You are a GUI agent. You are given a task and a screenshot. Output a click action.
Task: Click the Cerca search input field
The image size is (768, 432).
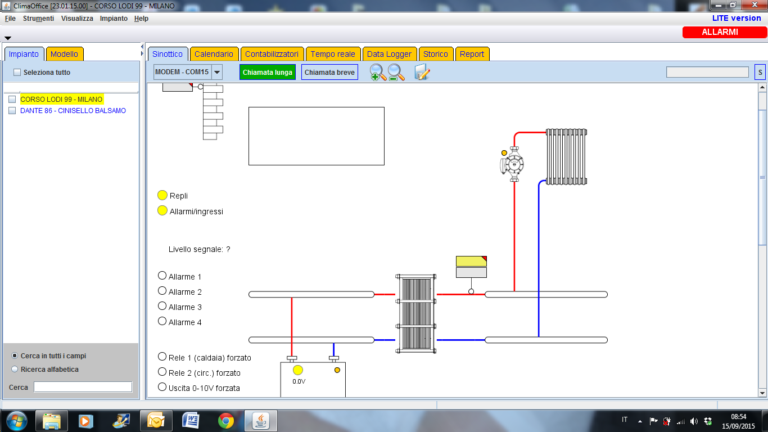tap(82, 387)
